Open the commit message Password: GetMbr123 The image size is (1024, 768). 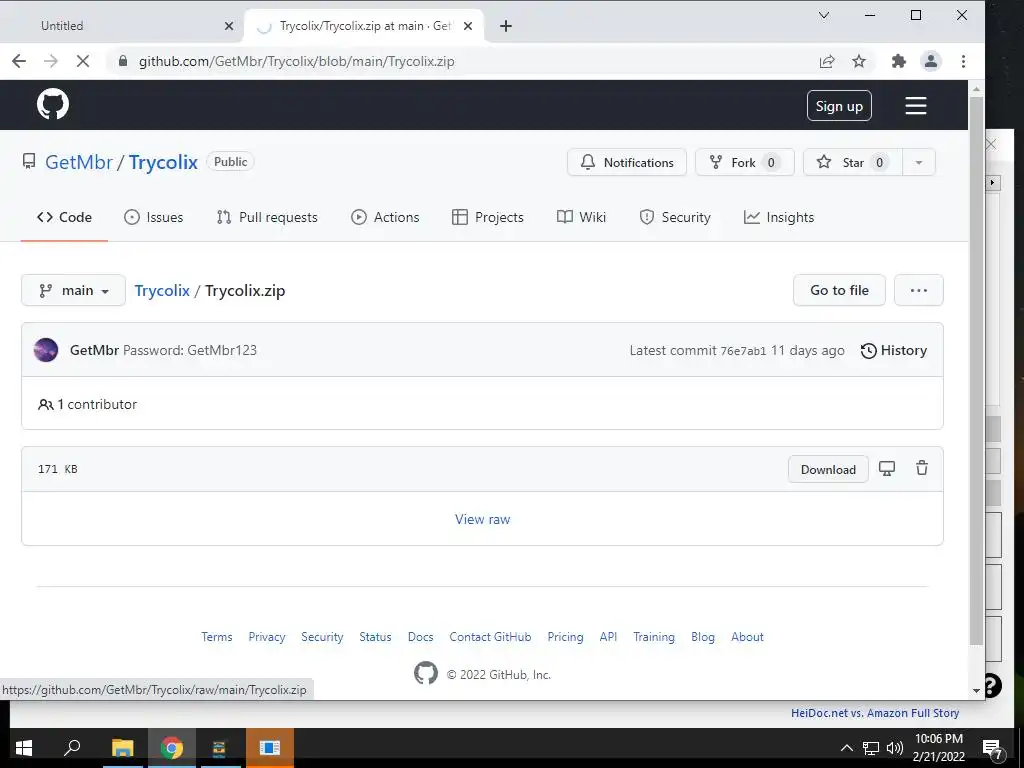point(189,350)
